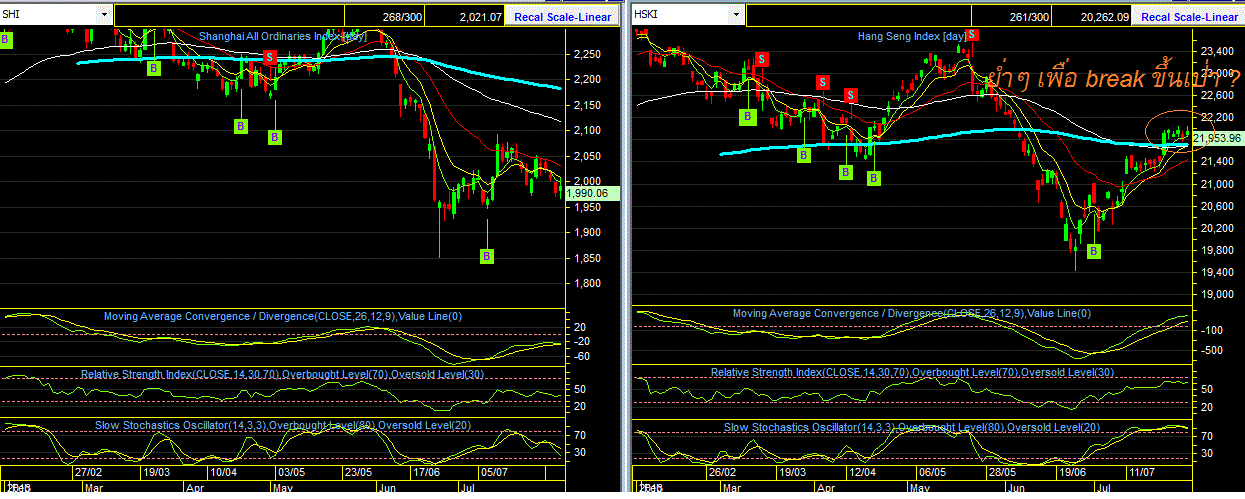The image size is (1245, 499).
Task: Click the 12/04 date label
Action: pyautogui.click(x=862, y=471)
